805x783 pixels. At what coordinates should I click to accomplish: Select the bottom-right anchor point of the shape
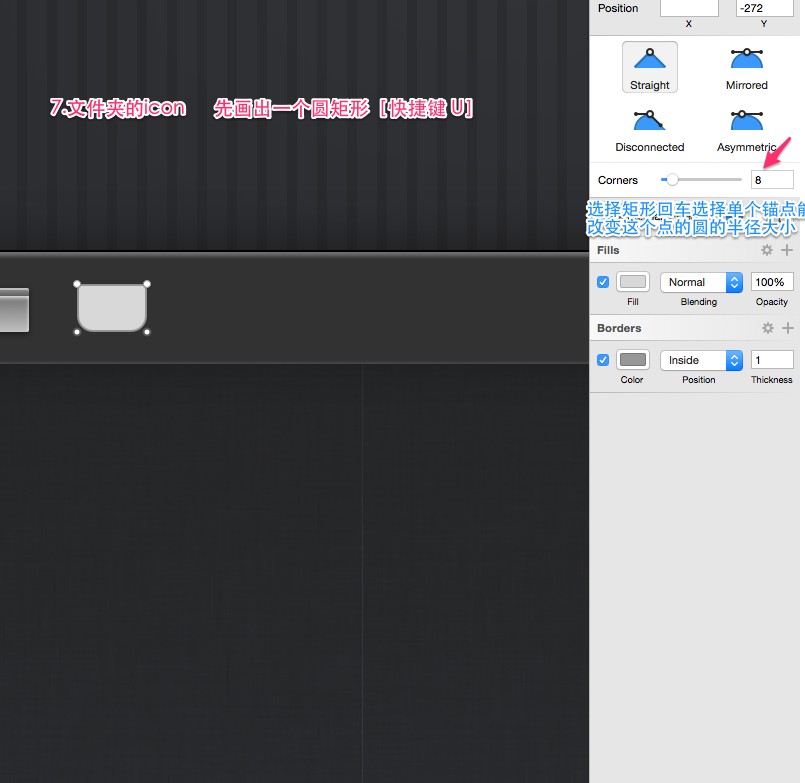coord(147,332)
